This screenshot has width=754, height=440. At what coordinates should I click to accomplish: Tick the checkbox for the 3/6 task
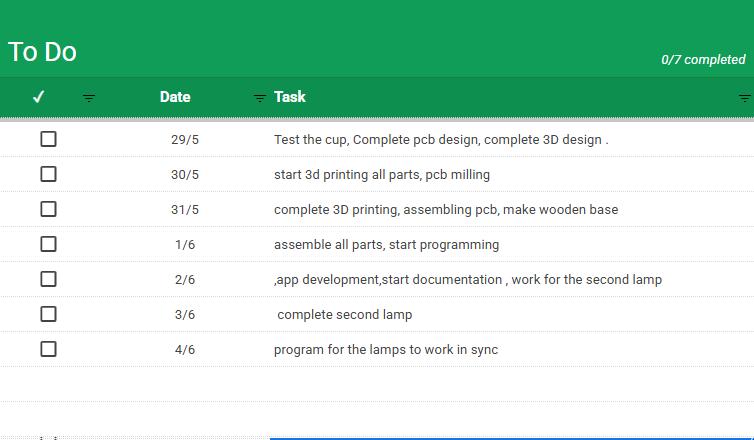(48, 314)
